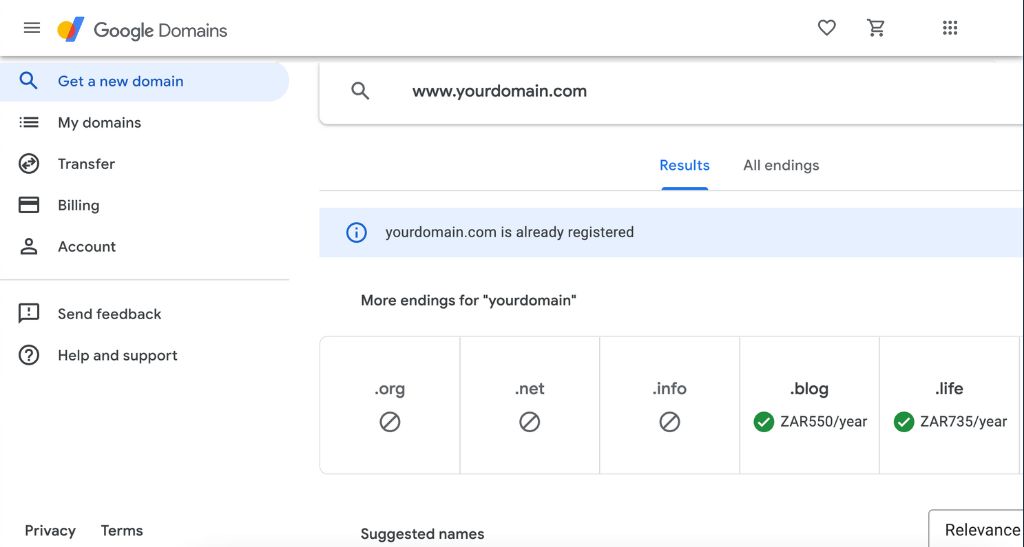Click the search magnifier in domain search box

click(360, 91)
